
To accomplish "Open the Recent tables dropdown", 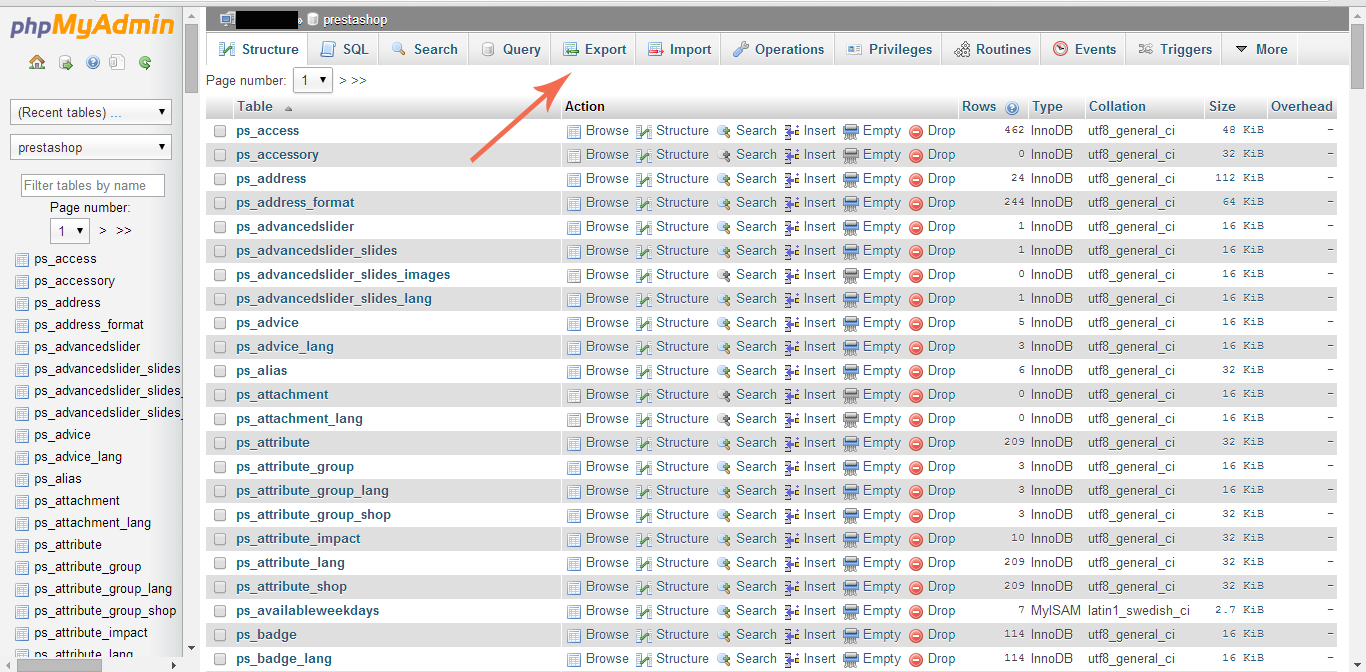I will tap(91, 112).
